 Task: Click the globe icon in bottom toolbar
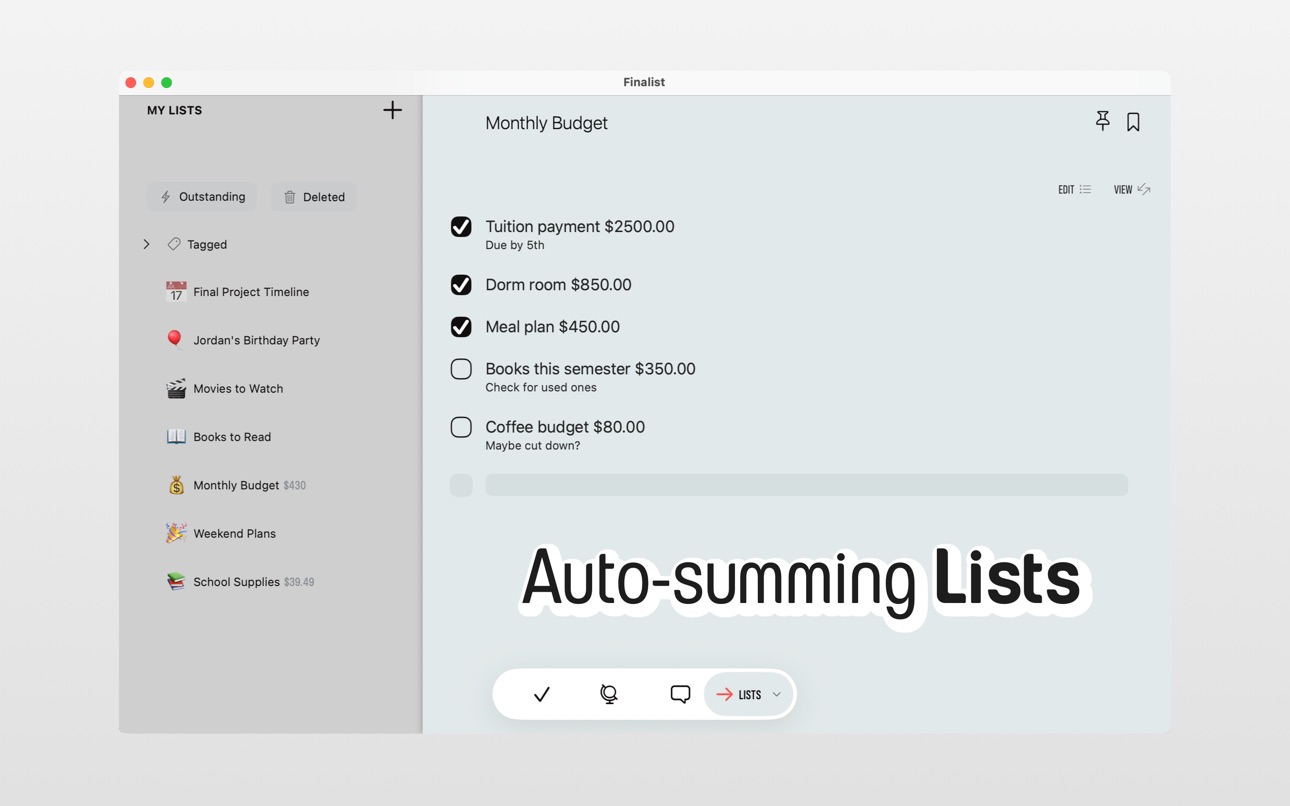(609, 694)
